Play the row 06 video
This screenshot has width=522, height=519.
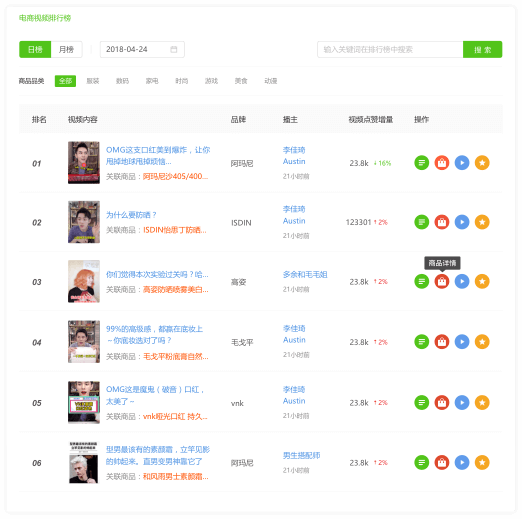coord(462,462)
